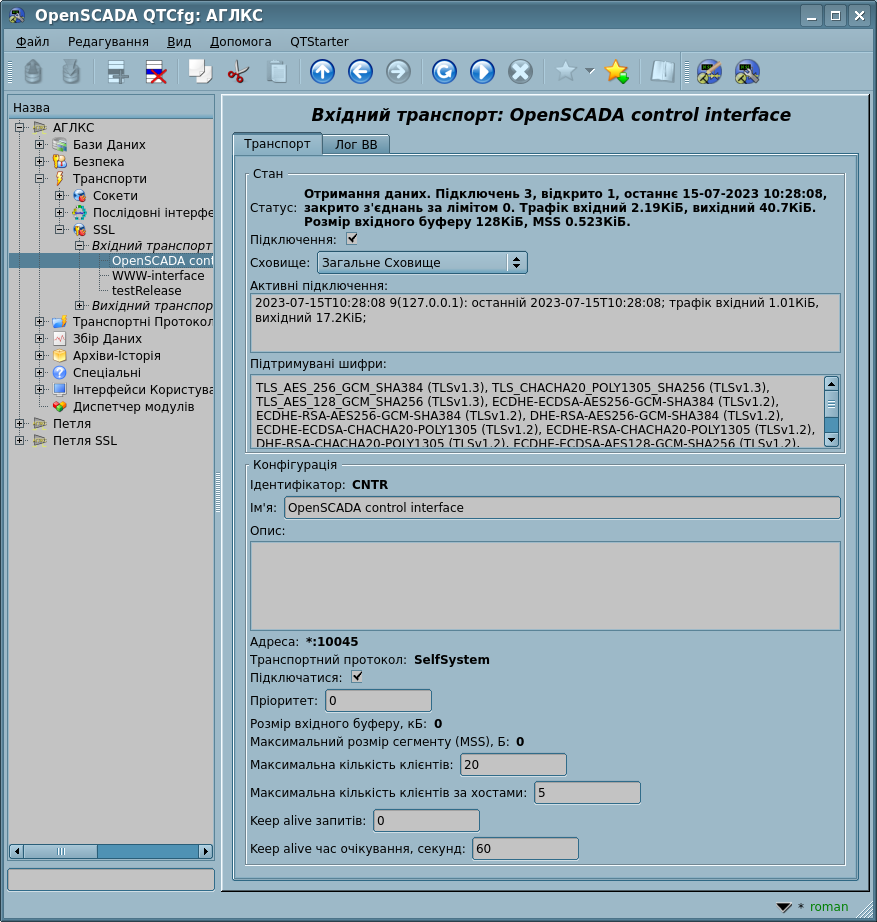Click the max clients per host field
Viewport: 877px width, 922px height.
(587, 793)
